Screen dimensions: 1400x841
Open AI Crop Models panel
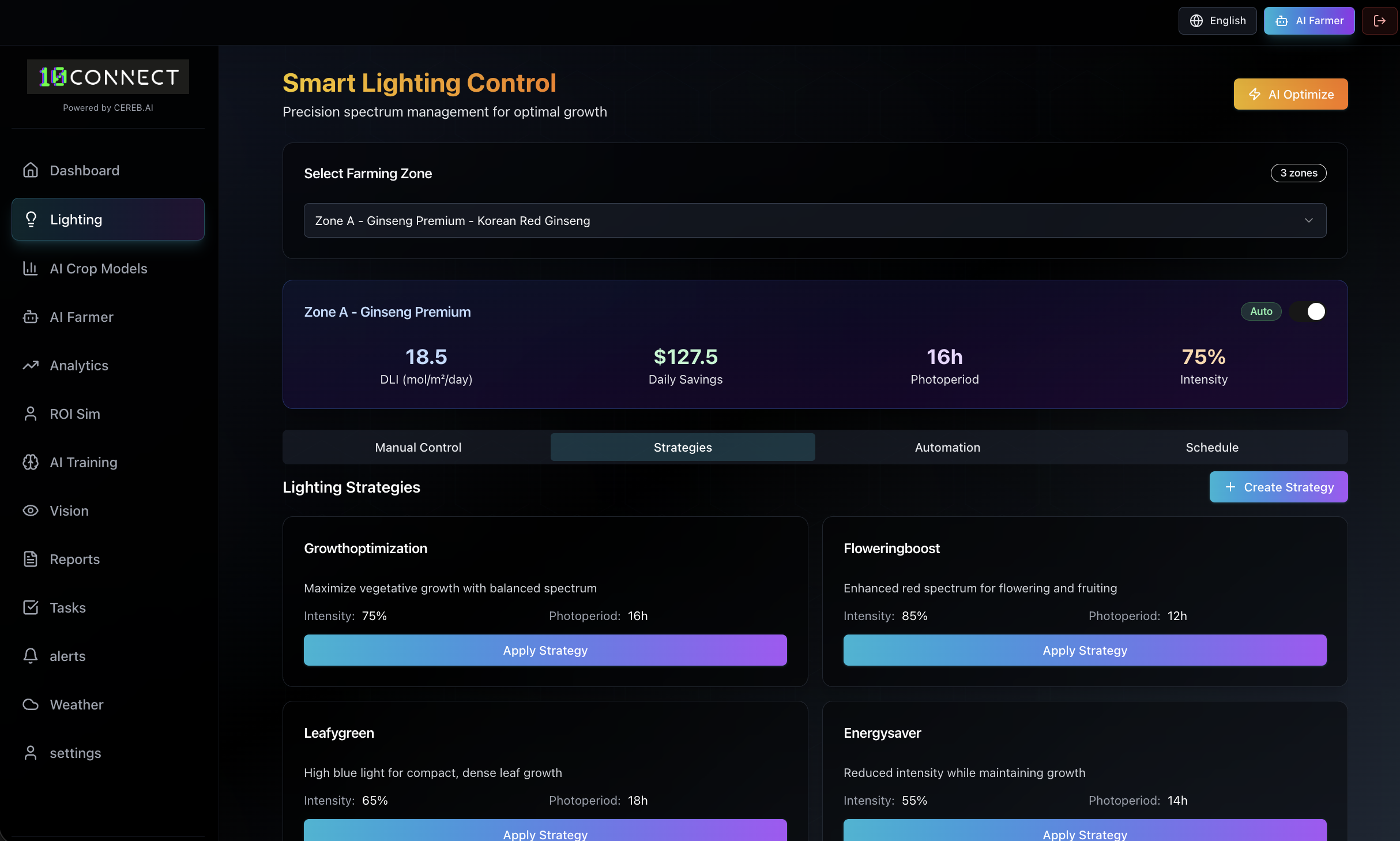(x=98, y=268)
